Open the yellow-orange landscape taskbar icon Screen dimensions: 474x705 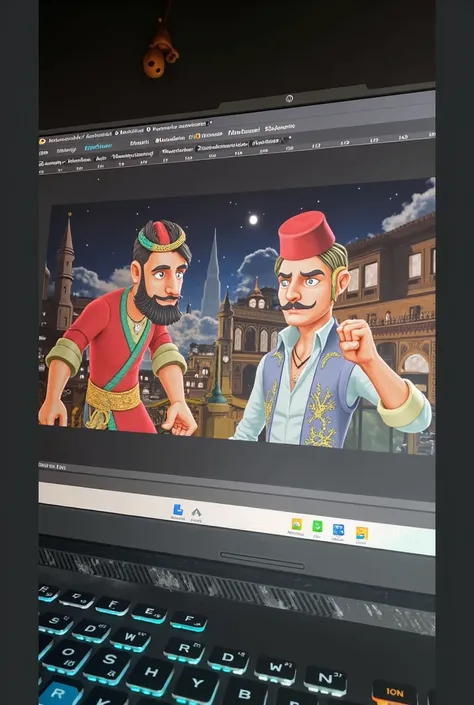(362, 533)
